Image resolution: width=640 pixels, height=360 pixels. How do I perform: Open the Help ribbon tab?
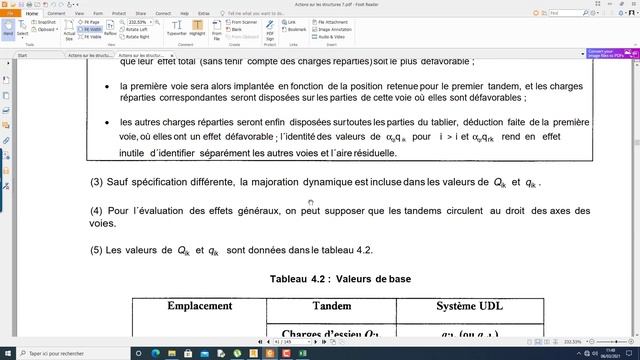coord(184,13)
